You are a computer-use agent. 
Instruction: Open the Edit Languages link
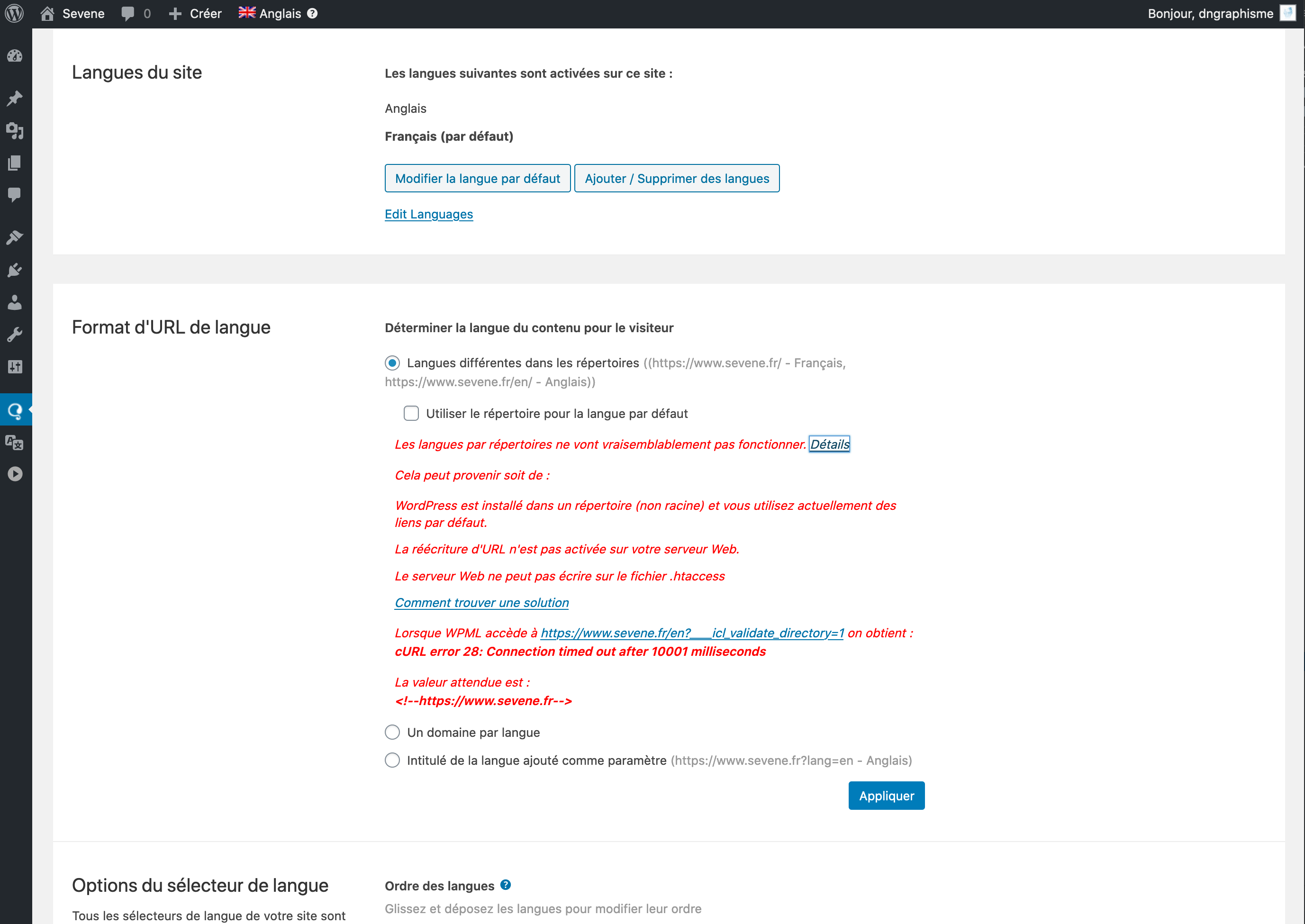point(428,214)
